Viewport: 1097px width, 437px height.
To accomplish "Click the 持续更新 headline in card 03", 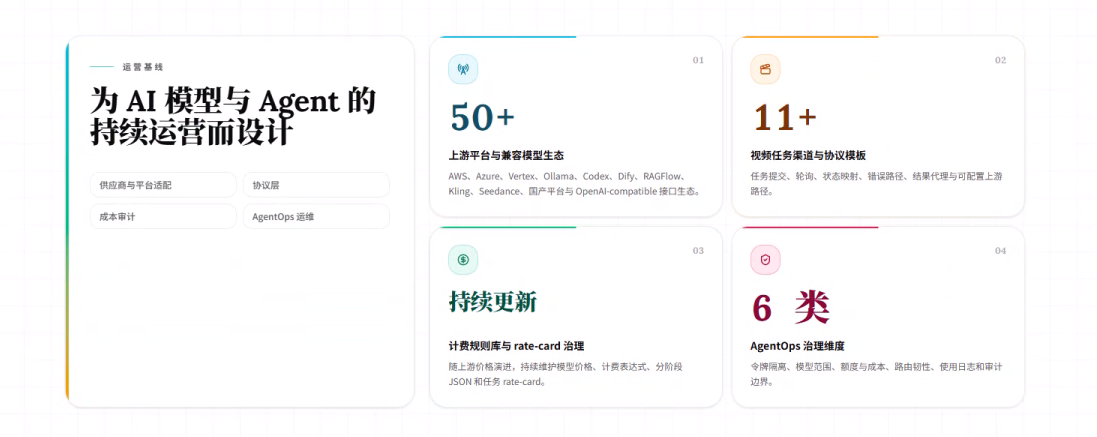I will tap(493, 302).
